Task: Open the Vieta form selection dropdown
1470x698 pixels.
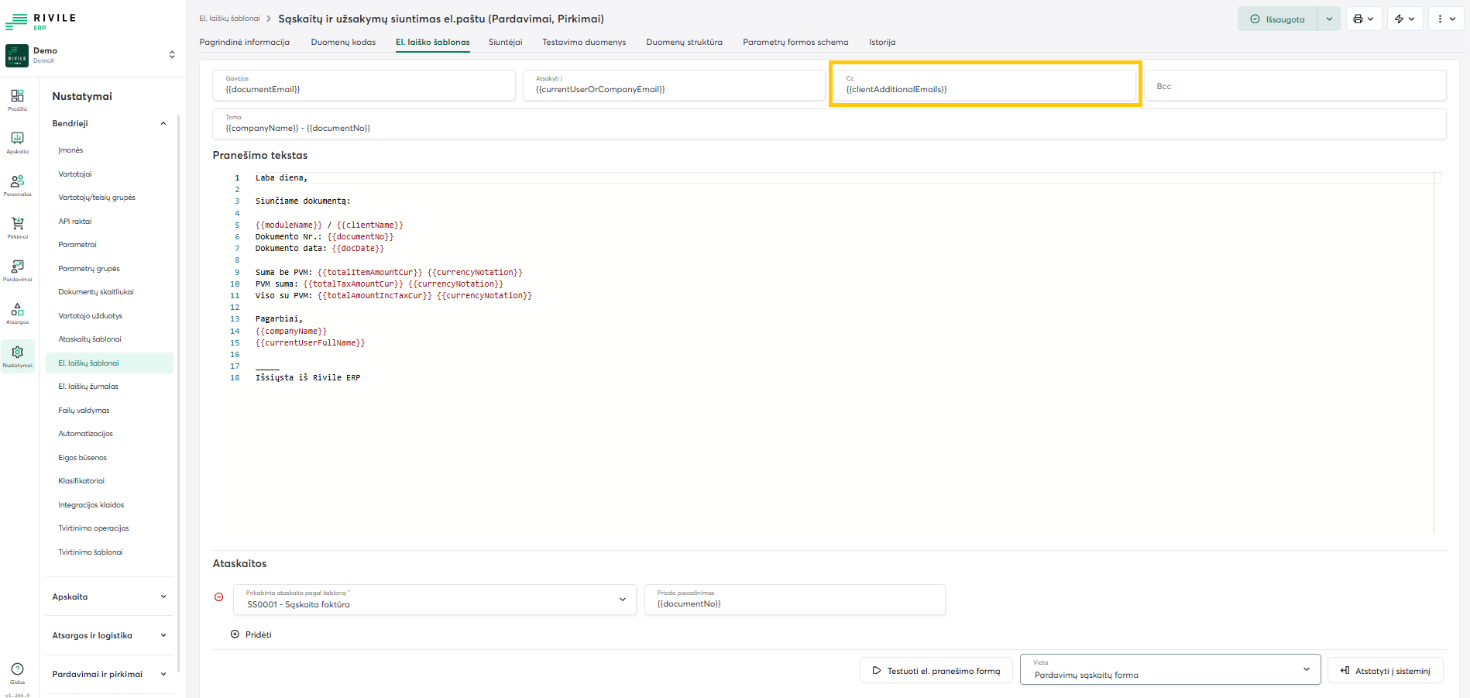Action: 1170,669
